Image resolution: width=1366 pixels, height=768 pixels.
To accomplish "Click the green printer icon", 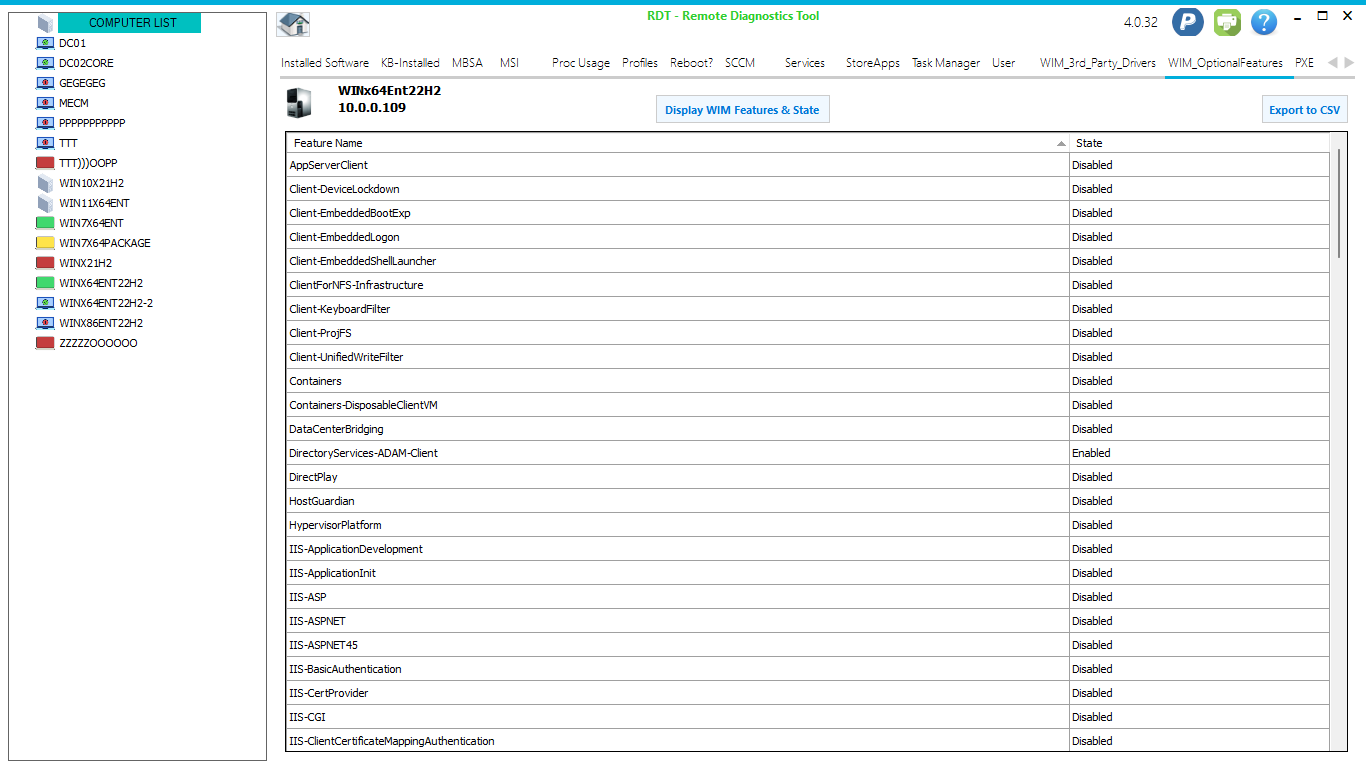I will pos(1226,22).
